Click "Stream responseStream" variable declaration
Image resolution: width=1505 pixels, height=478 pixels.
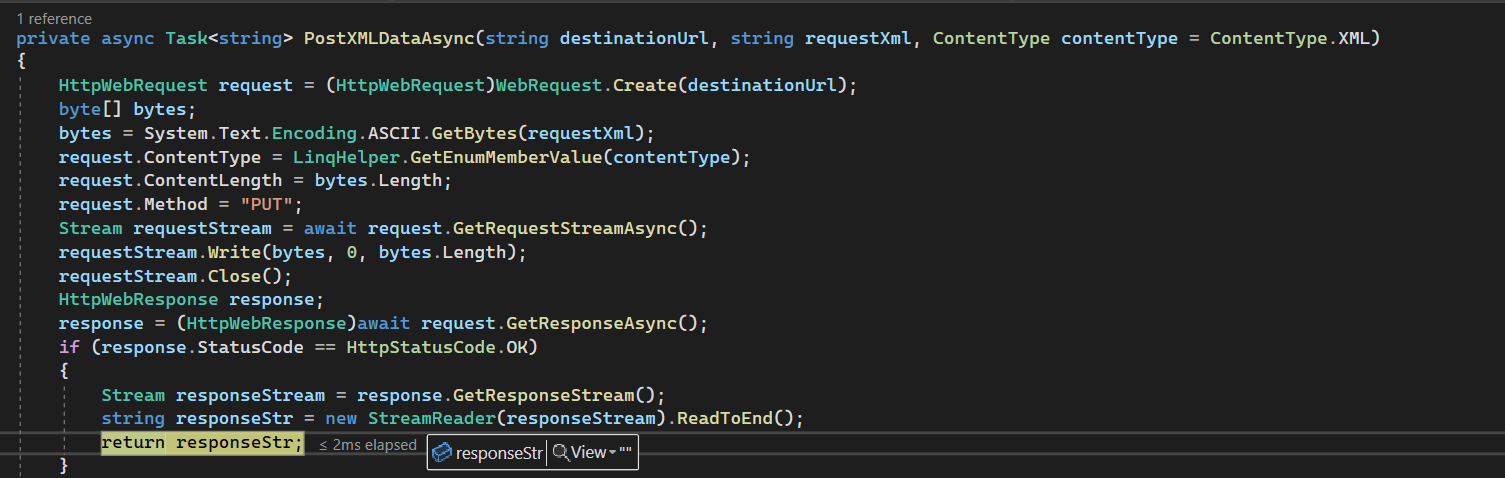213,396
